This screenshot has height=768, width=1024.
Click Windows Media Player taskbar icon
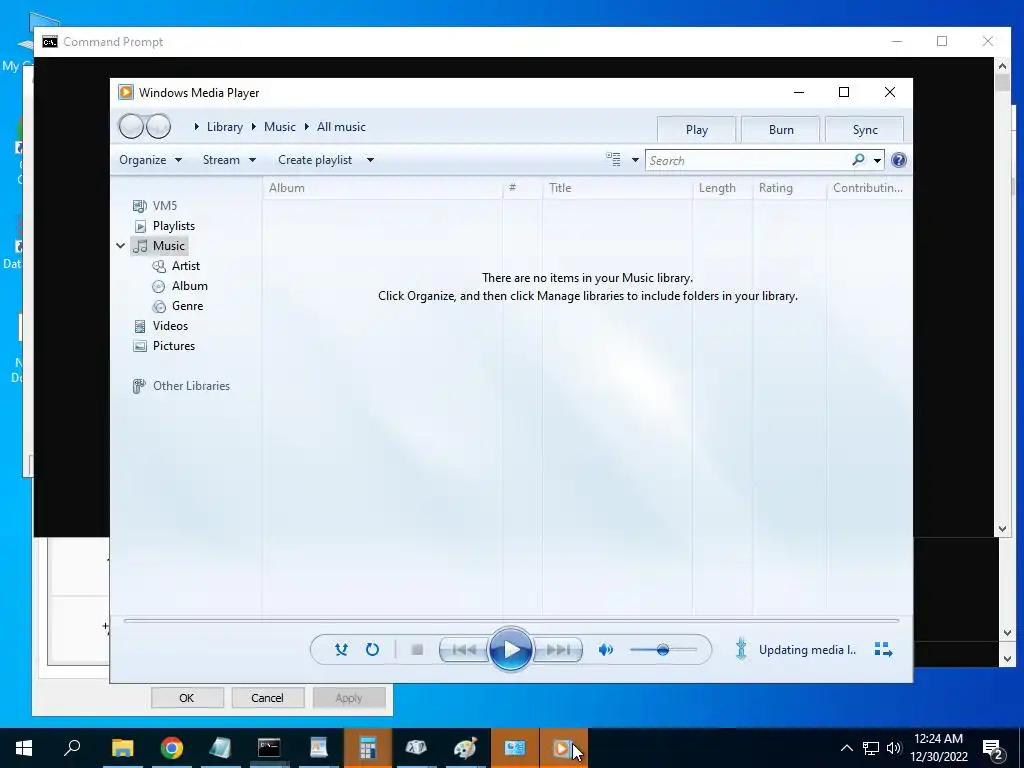coord(563,748)
